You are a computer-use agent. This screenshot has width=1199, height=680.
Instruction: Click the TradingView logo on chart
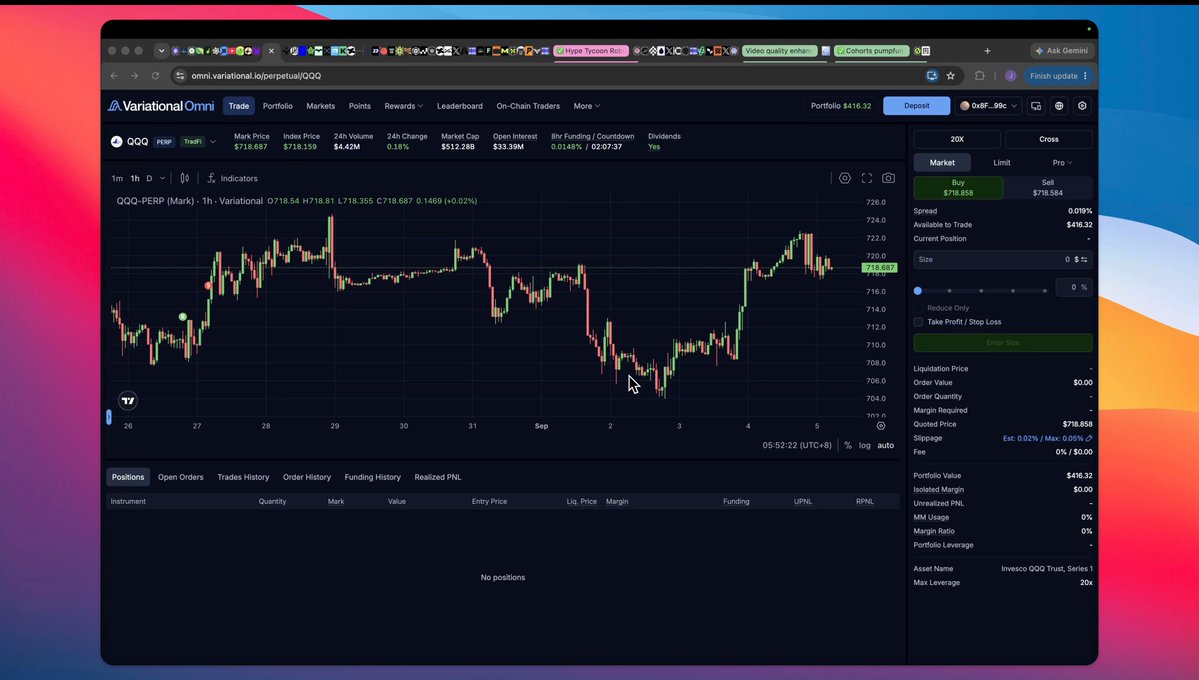(128, 400)
